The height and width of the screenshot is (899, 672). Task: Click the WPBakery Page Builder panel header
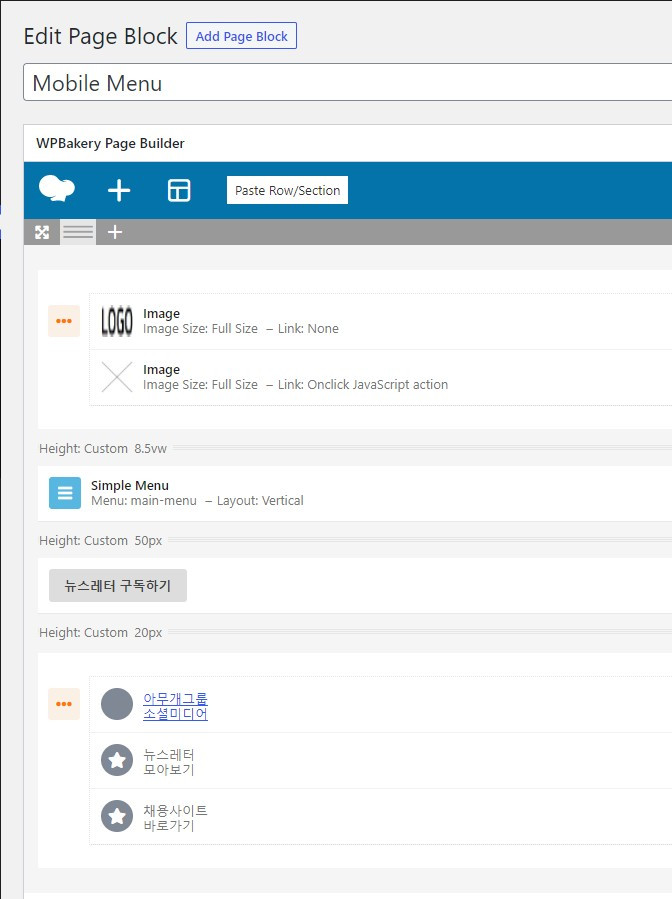click(x=347, y=143)
